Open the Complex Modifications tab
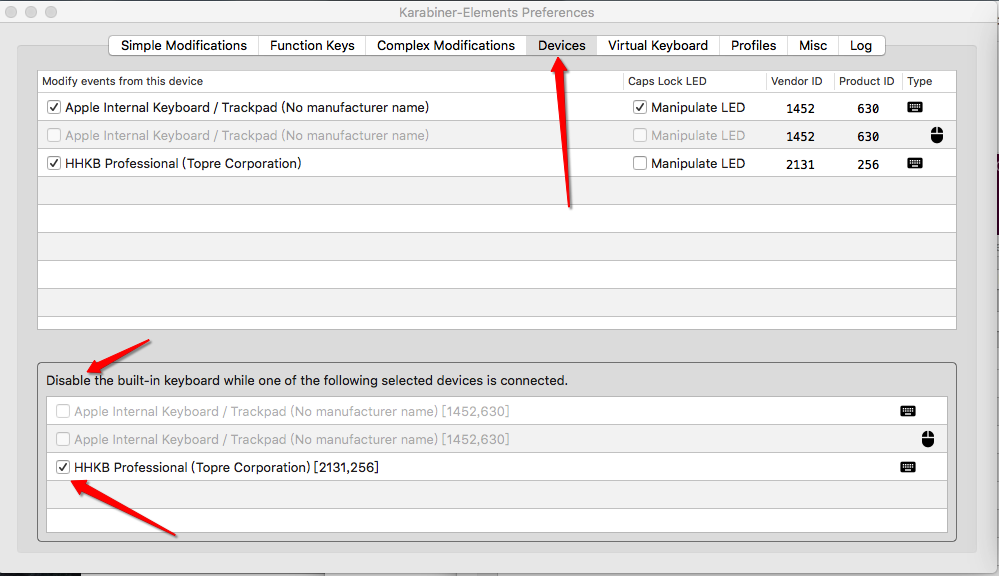Screen dimensions: 999x576 pos(445,46)
